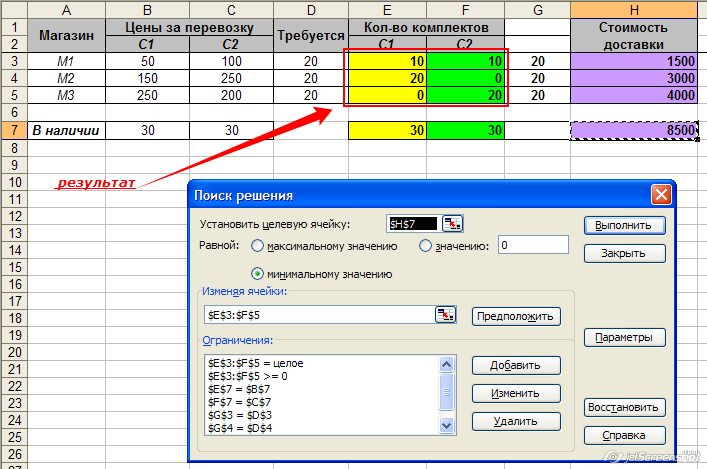Click cell В наличии

pyautogui.click(x=67, y=130)
